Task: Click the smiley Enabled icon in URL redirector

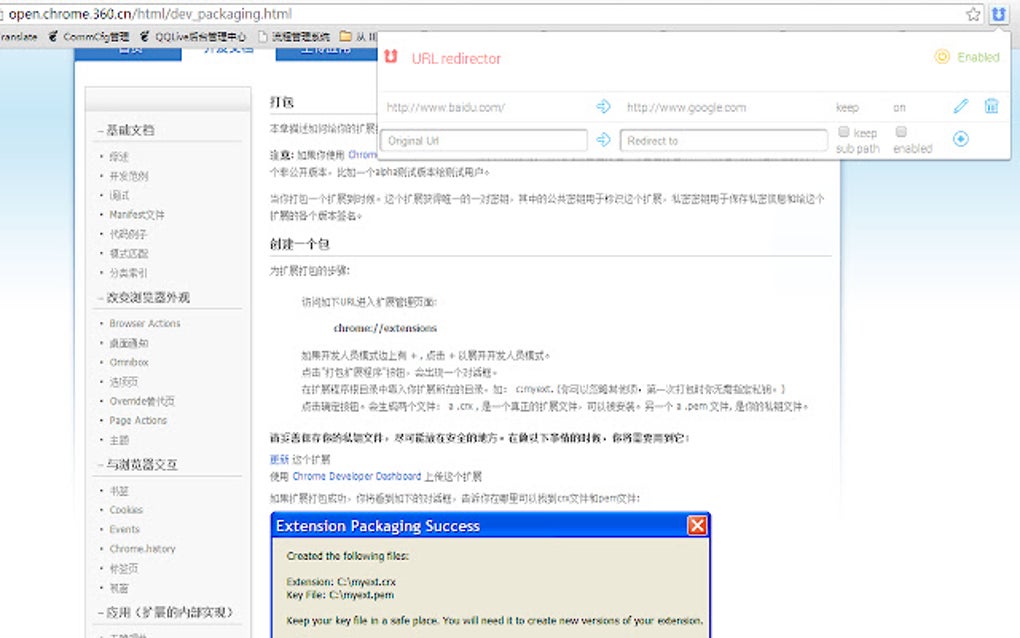Action: (x=940, y=57)
